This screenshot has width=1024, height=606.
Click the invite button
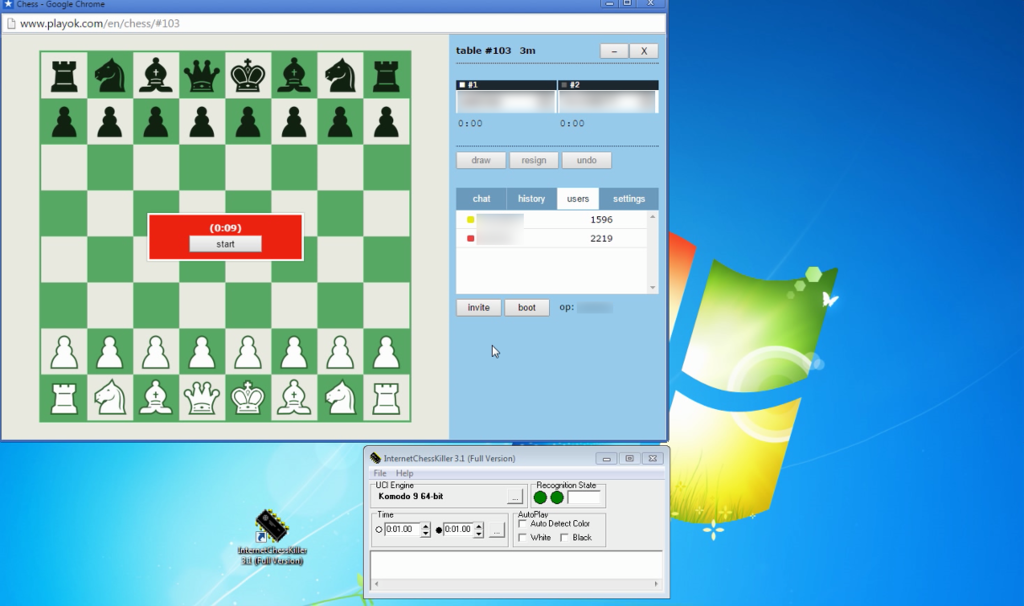coord(479,308)
